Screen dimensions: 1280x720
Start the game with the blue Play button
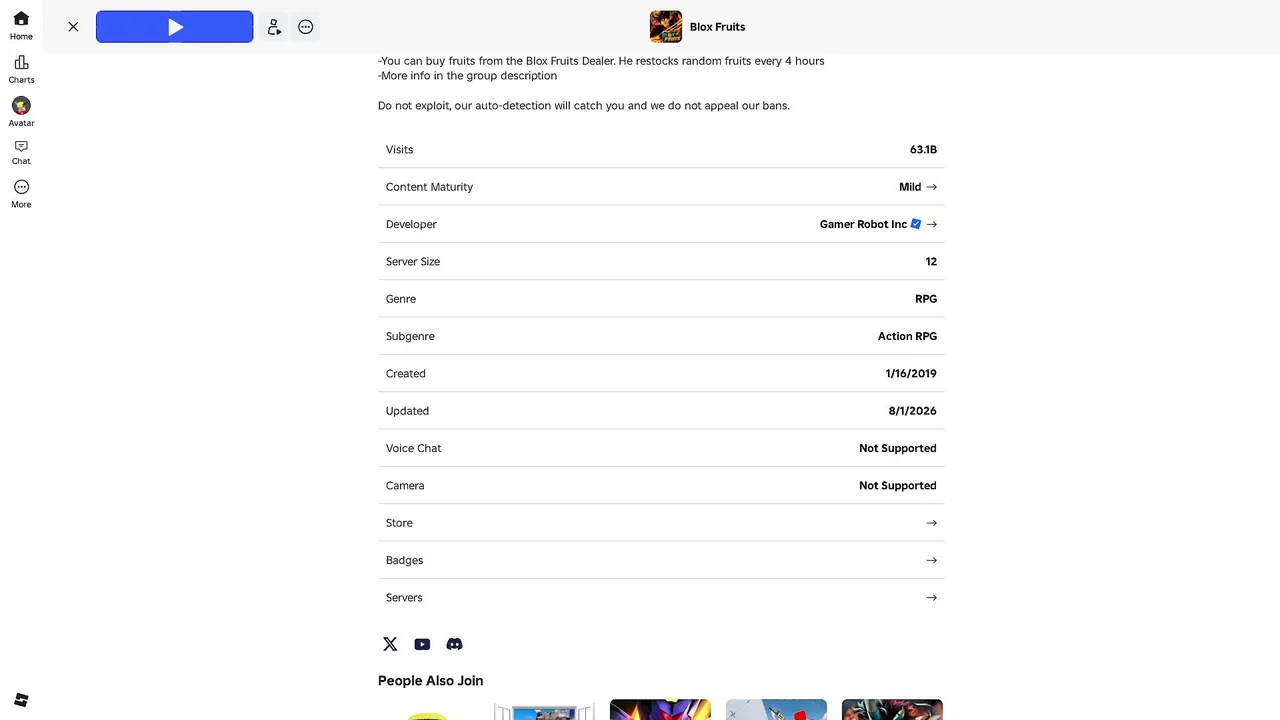coord(175,27)
